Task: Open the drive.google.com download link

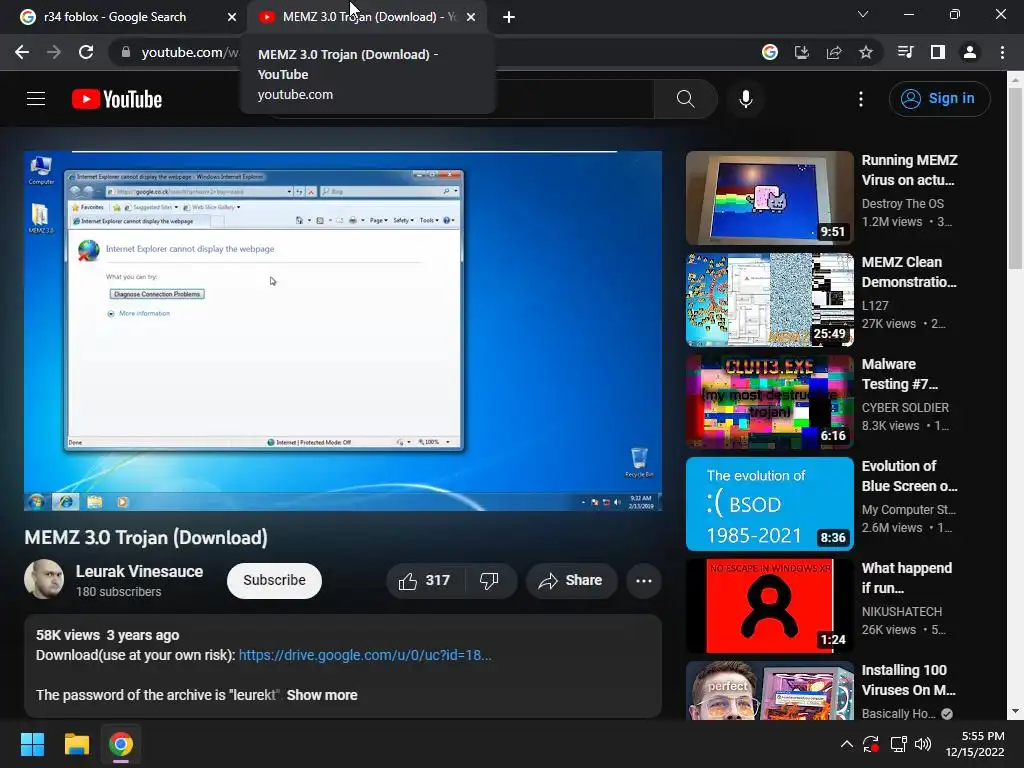Action: (x=365, y=655)
